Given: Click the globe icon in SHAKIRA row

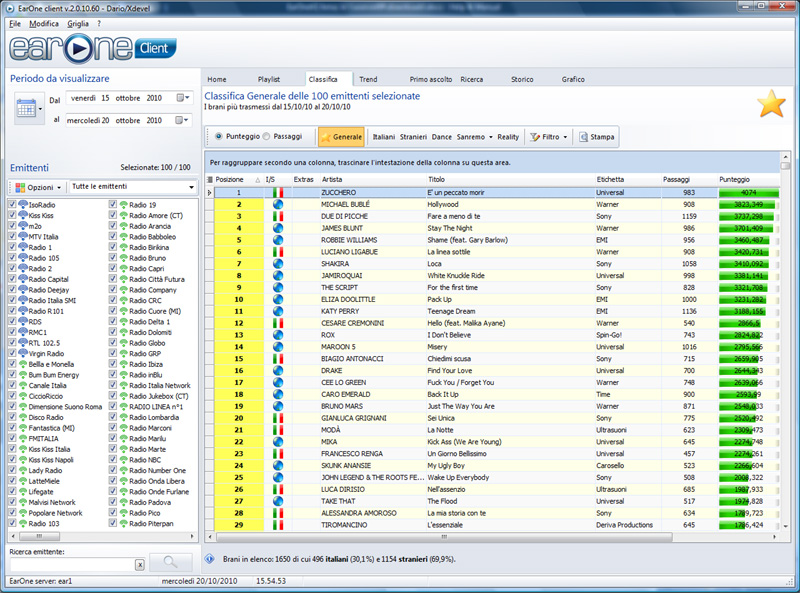Looking at the screenshot, I should 278,264.
